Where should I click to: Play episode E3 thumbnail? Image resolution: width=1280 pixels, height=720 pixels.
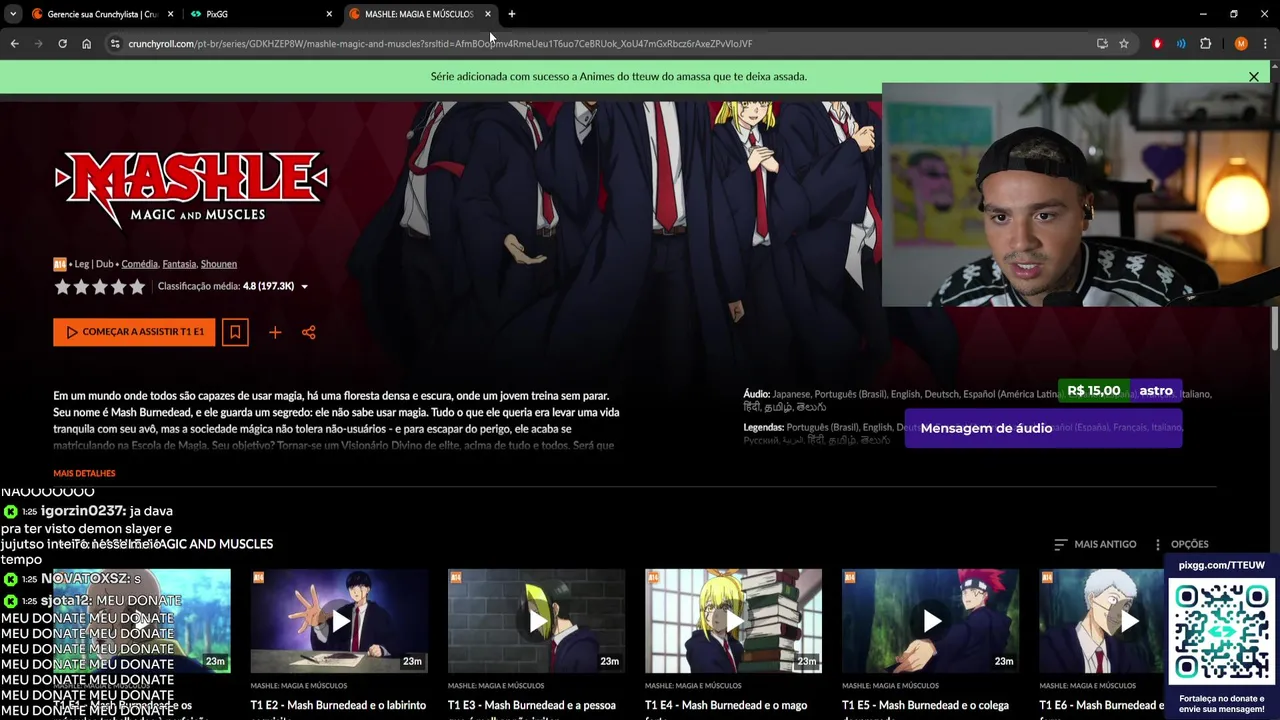pyautogui.click(x=536, y=621)
